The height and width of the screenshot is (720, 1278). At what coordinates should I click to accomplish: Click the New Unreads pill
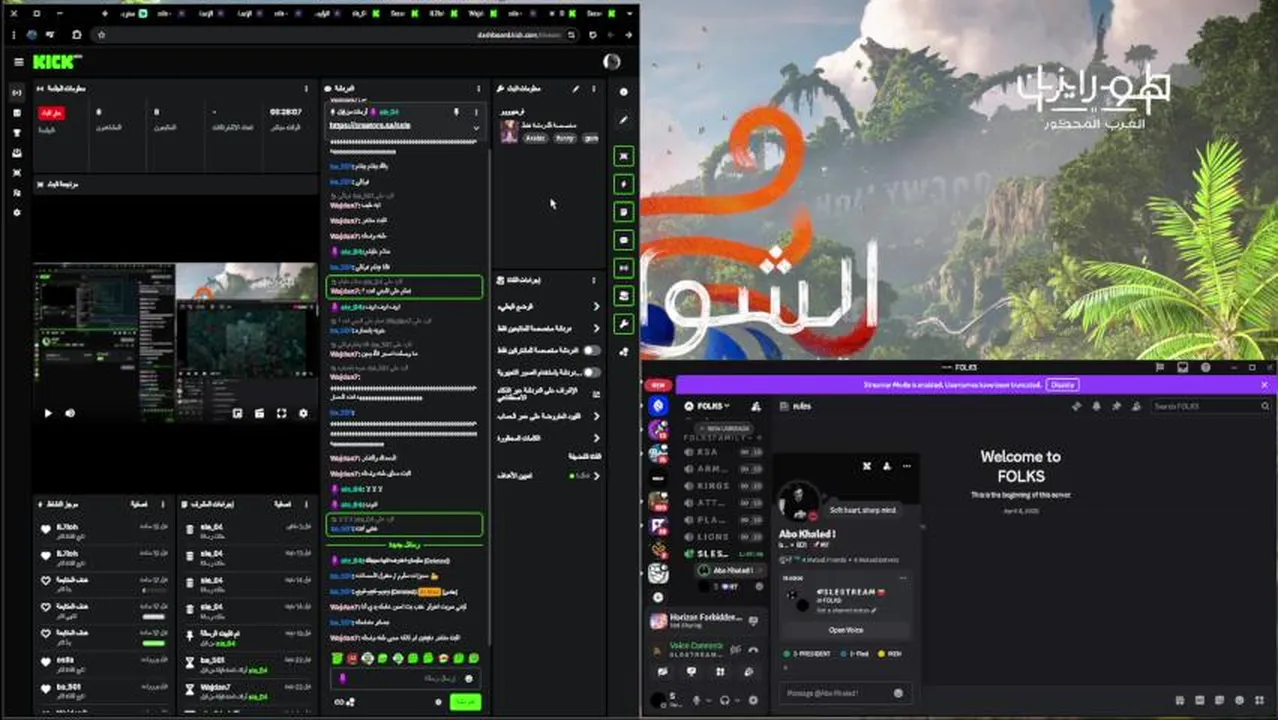722,428
